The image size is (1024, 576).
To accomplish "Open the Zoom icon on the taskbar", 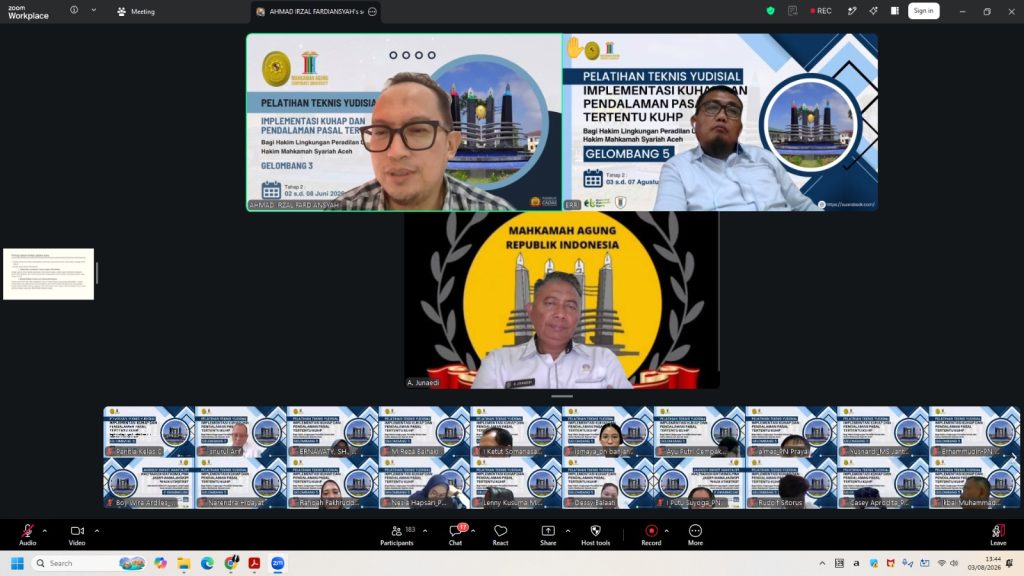I will tap(278, 563).
